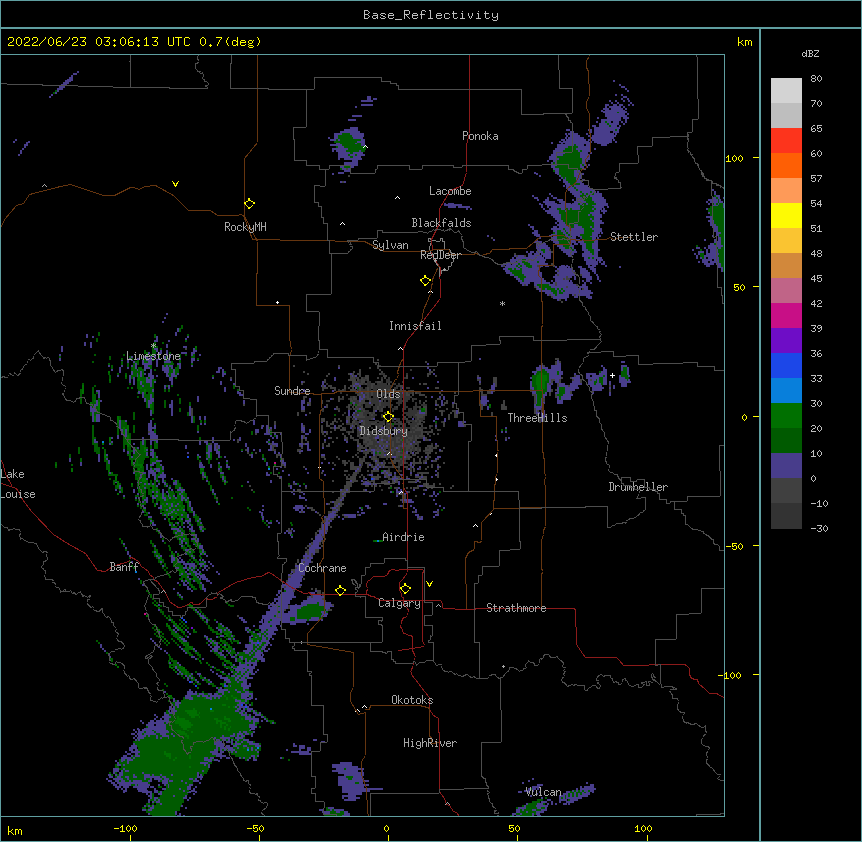Click the -100 tick on right axis
This screenshot has width=862, height=842.
coord(731,675)
